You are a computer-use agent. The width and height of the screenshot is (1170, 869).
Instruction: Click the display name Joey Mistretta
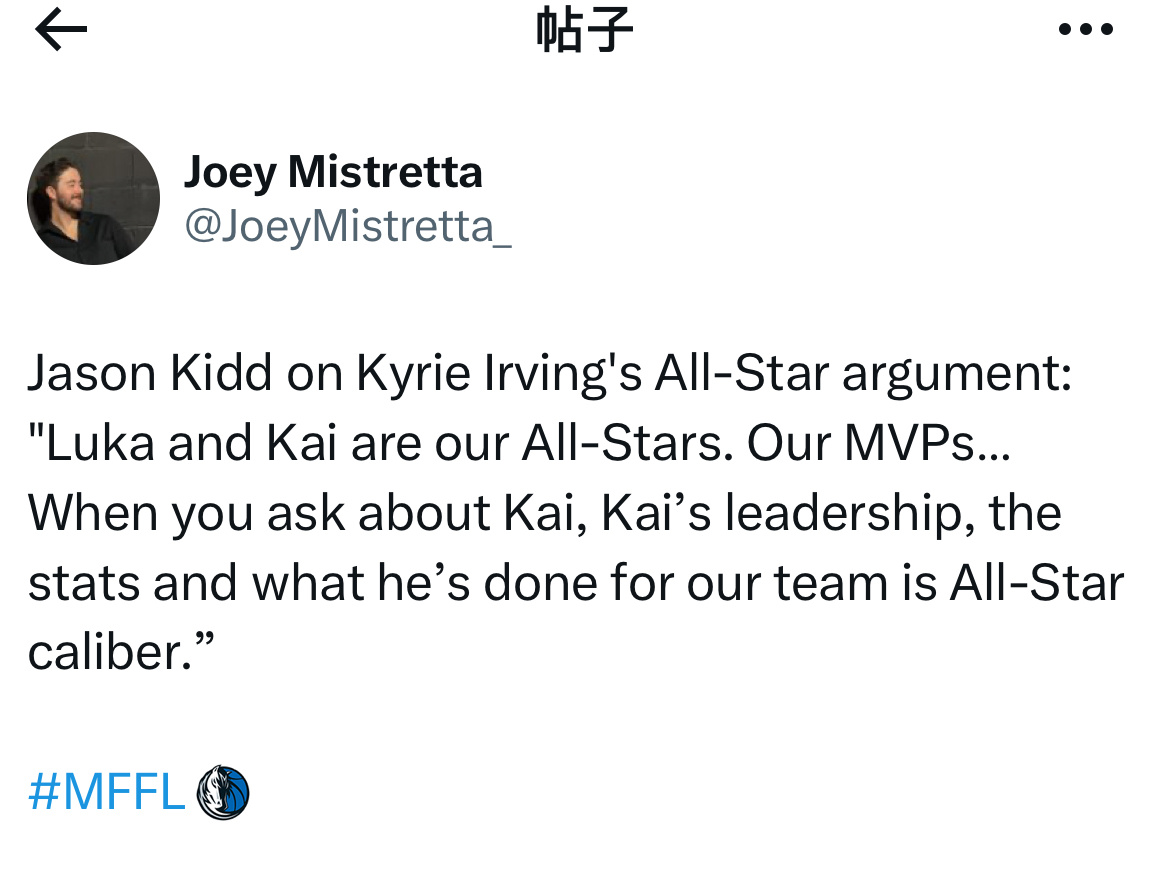click(333, 172)
